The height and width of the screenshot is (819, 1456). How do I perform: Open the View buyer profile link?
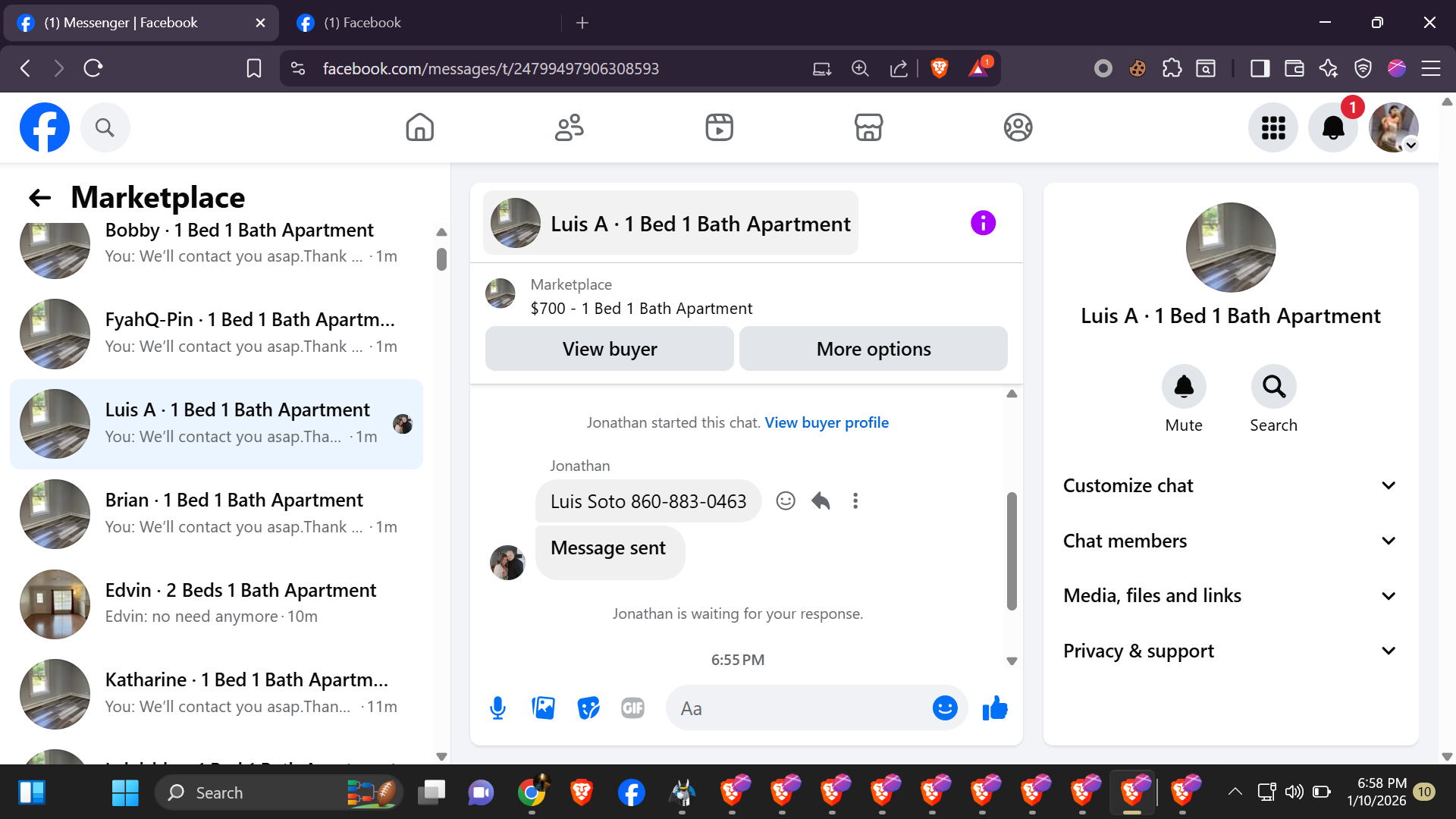pyautogui.click(x=827, y=422)
